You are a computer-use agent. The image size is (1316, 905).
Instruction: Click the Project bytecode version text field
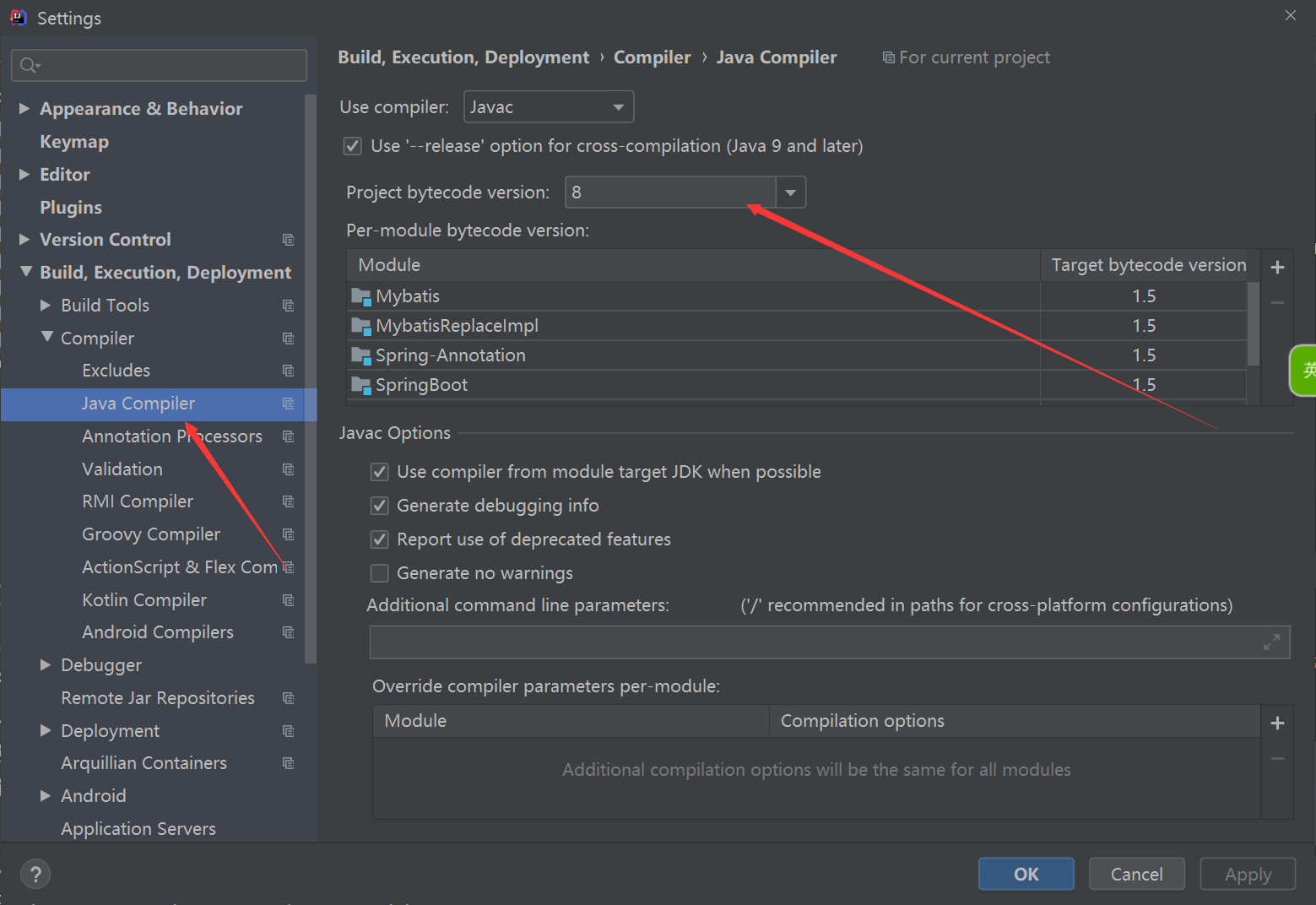(670, 192)
